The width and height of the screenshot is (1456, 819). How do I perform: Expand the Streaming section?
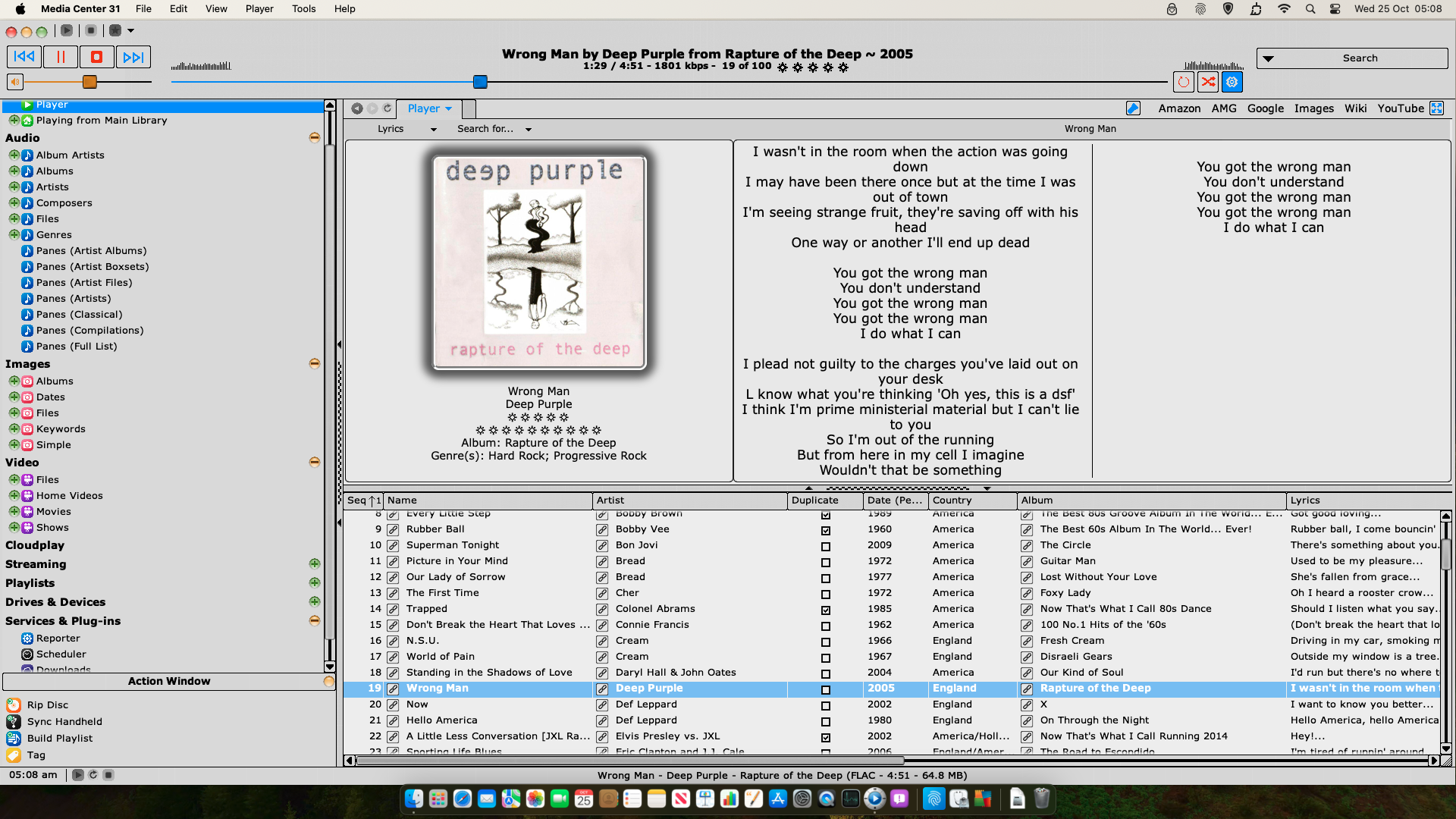(314, 564)
